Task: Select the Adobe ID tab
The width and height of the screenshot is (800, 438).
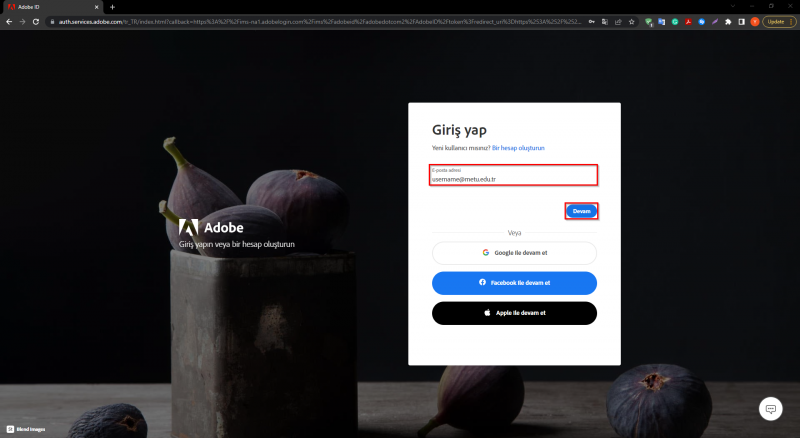Action: (53, 7)
